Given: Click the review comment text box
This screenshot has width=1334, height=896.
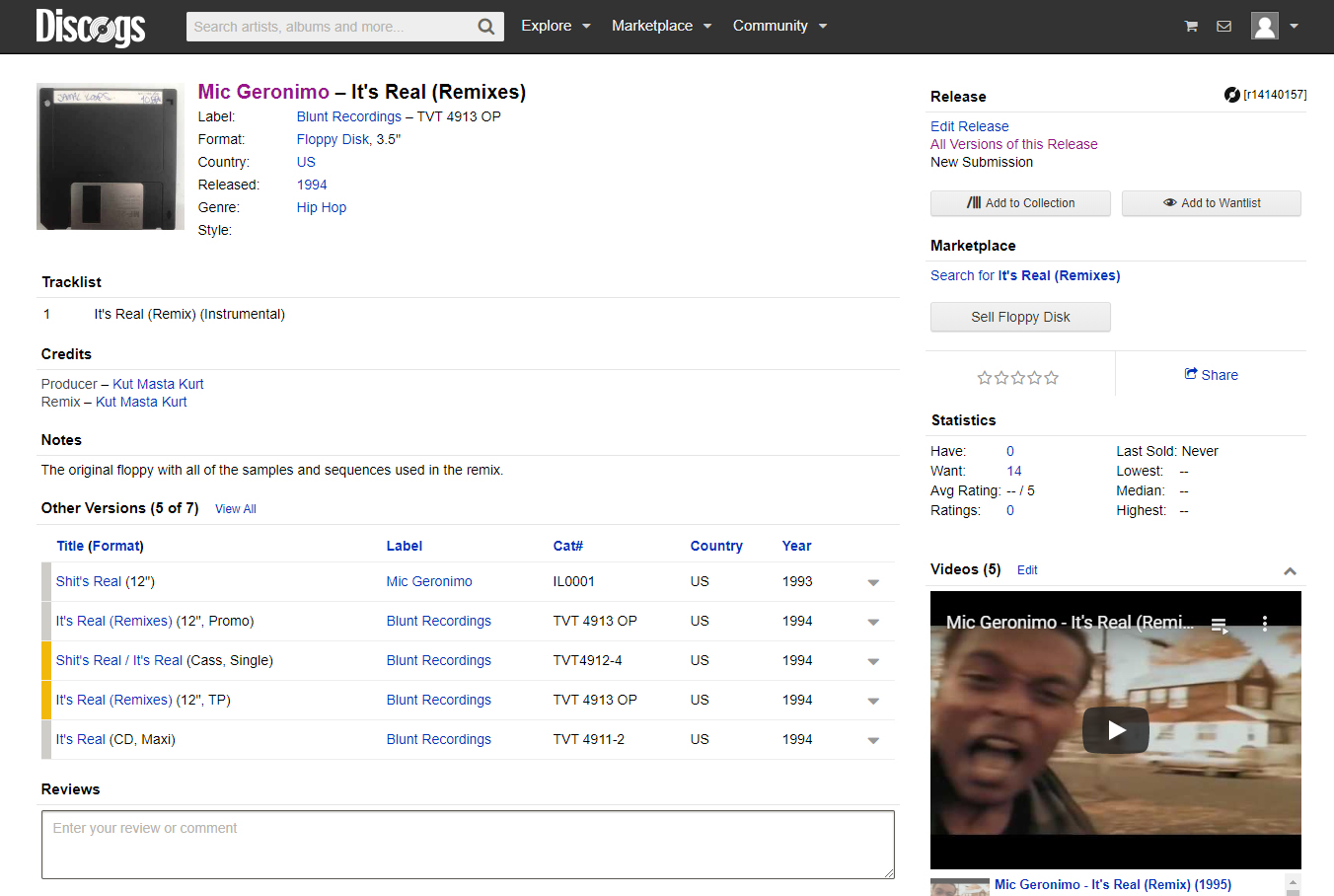Looking at the screenshot, I should 468,844.
